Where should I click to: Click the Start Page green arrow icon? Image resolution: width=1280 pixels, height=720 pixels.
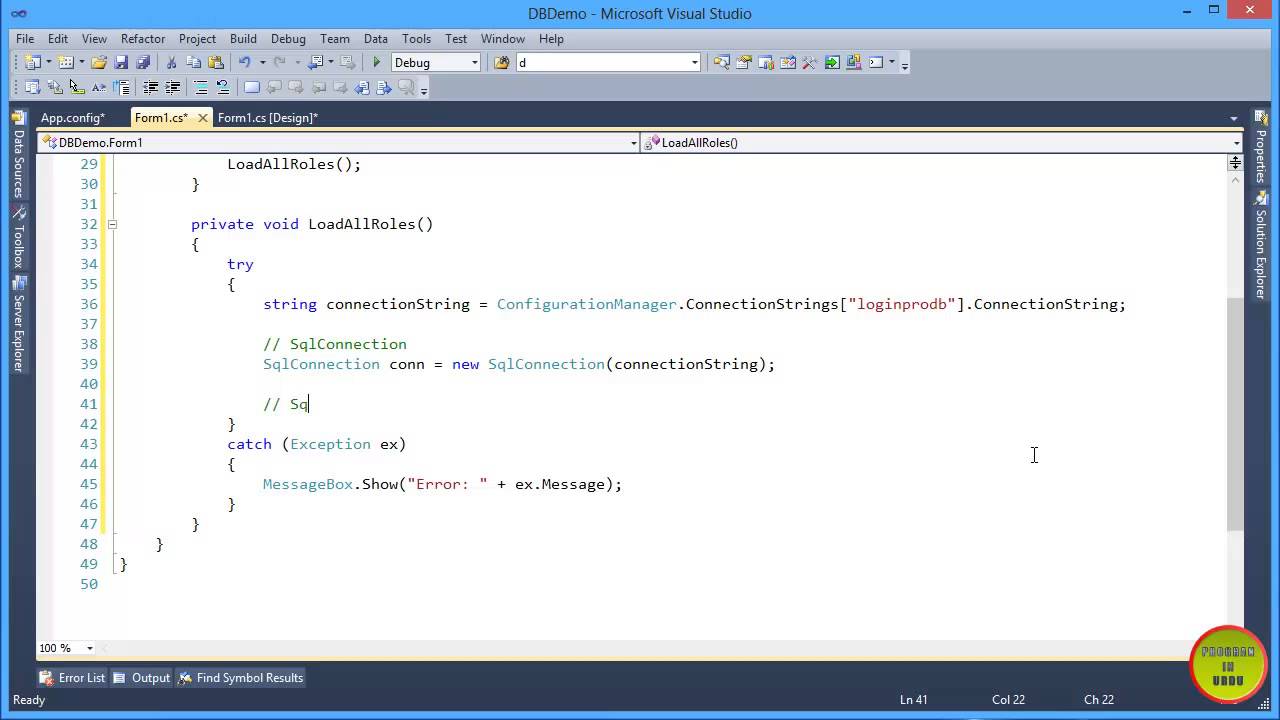[832, 62]
